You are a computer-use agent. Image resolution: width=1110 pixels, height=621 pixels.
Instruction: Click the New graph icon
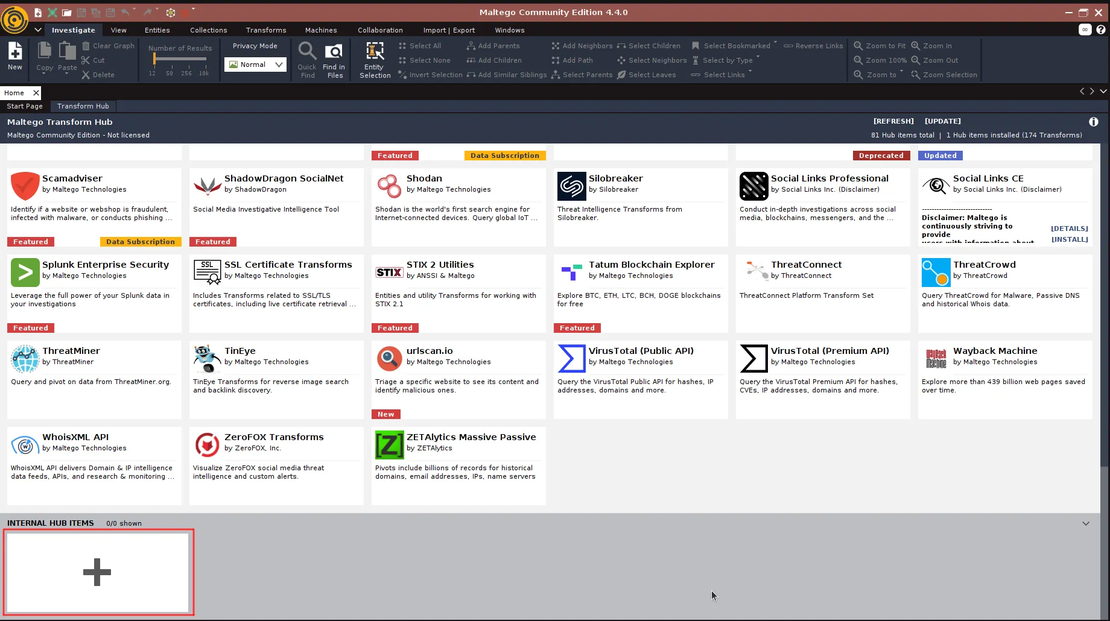pos(15,55)
